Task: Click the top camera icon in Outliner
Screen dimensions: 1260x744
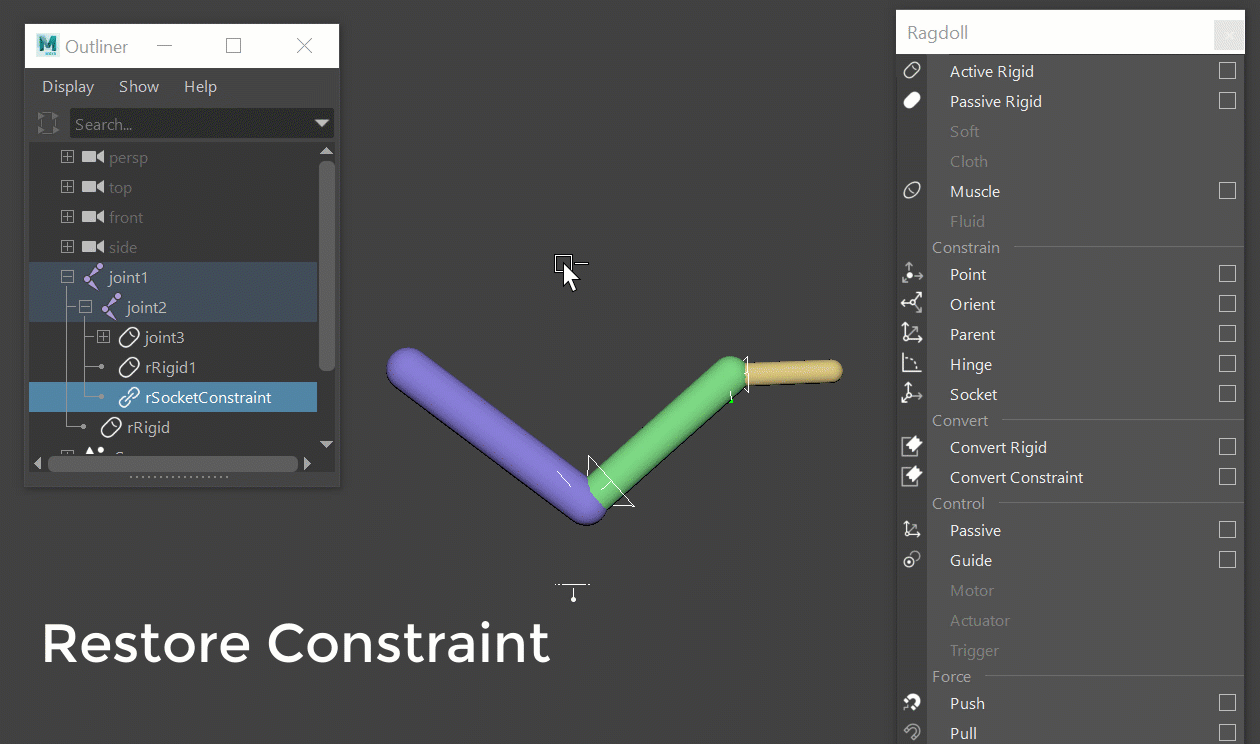Action: 93,187
